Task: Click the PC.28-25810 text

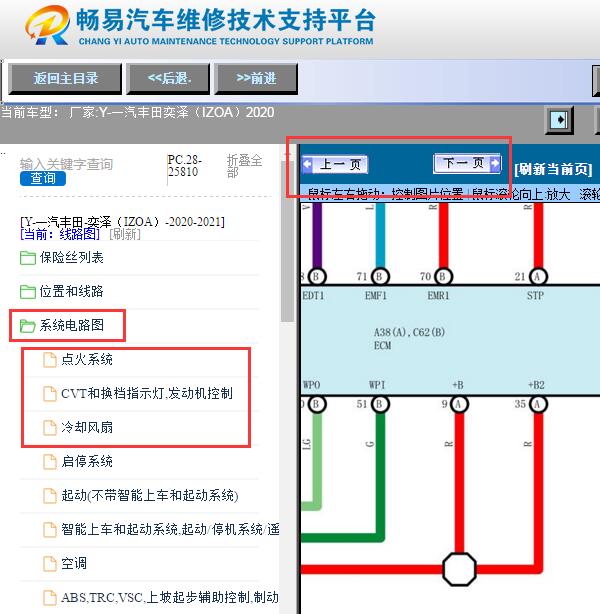Action: 184,166
